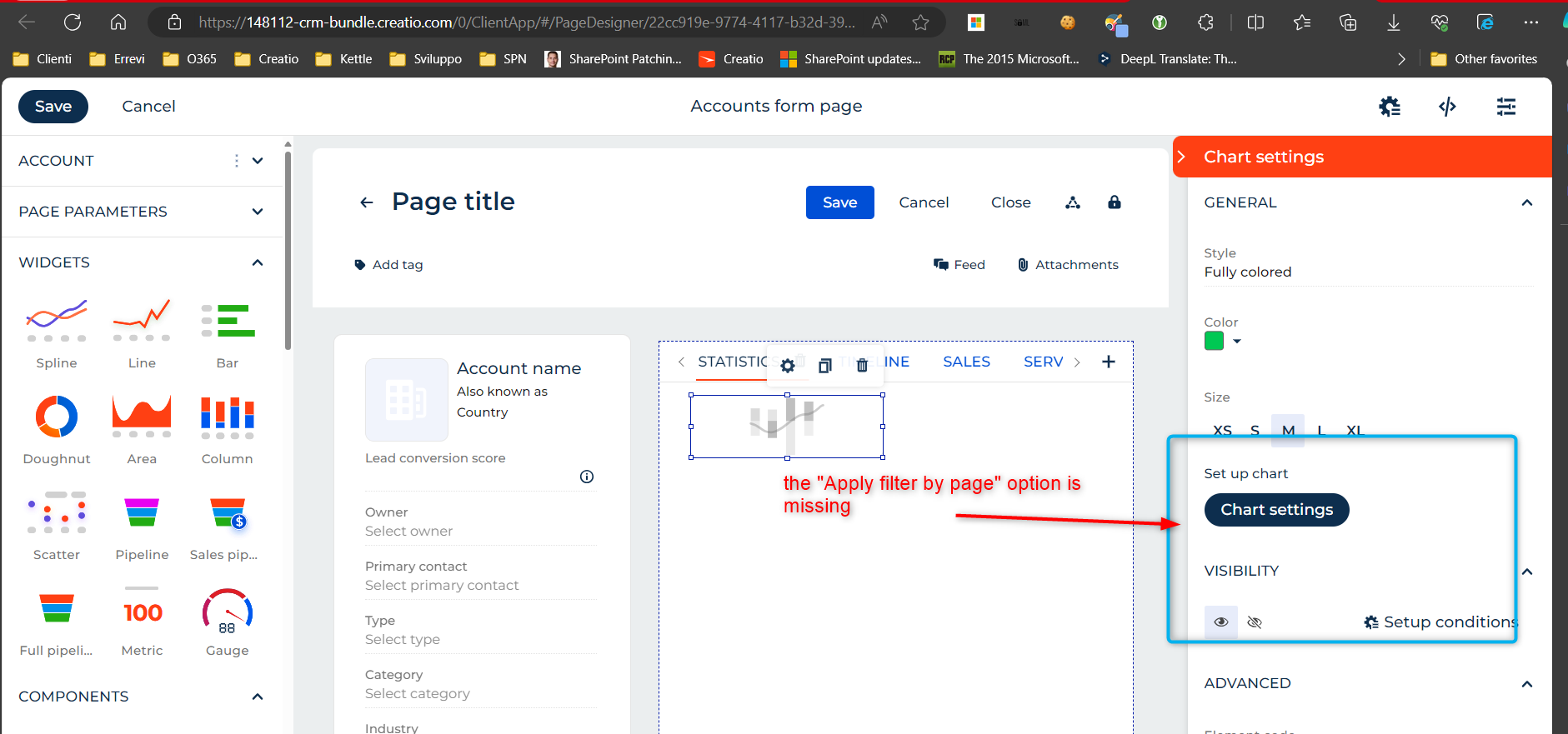
Task: Open the properties sliders icon
Action: (1506, 107)
